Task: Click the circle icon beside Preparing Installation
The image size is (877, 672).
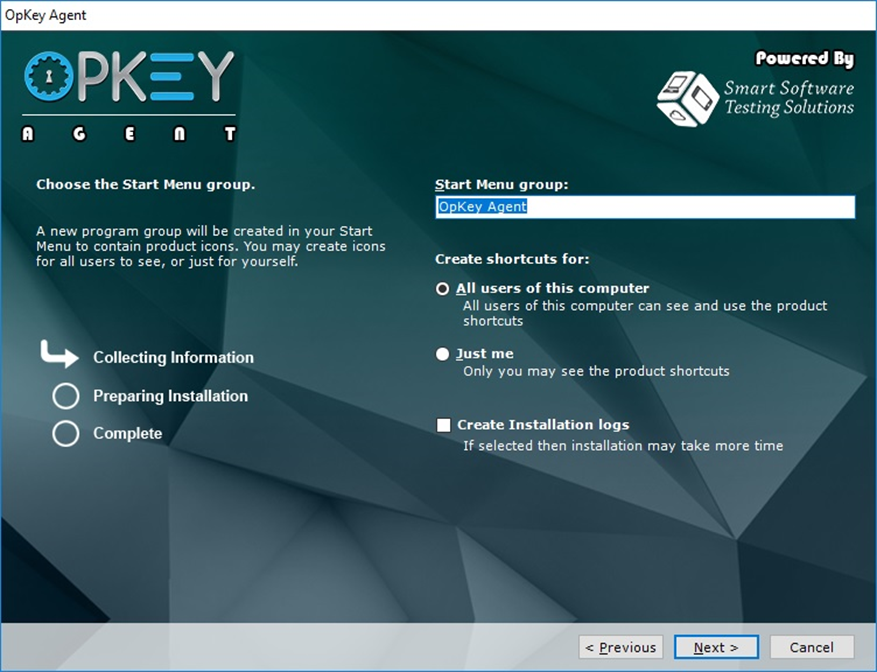Action: tap(66, 397)
